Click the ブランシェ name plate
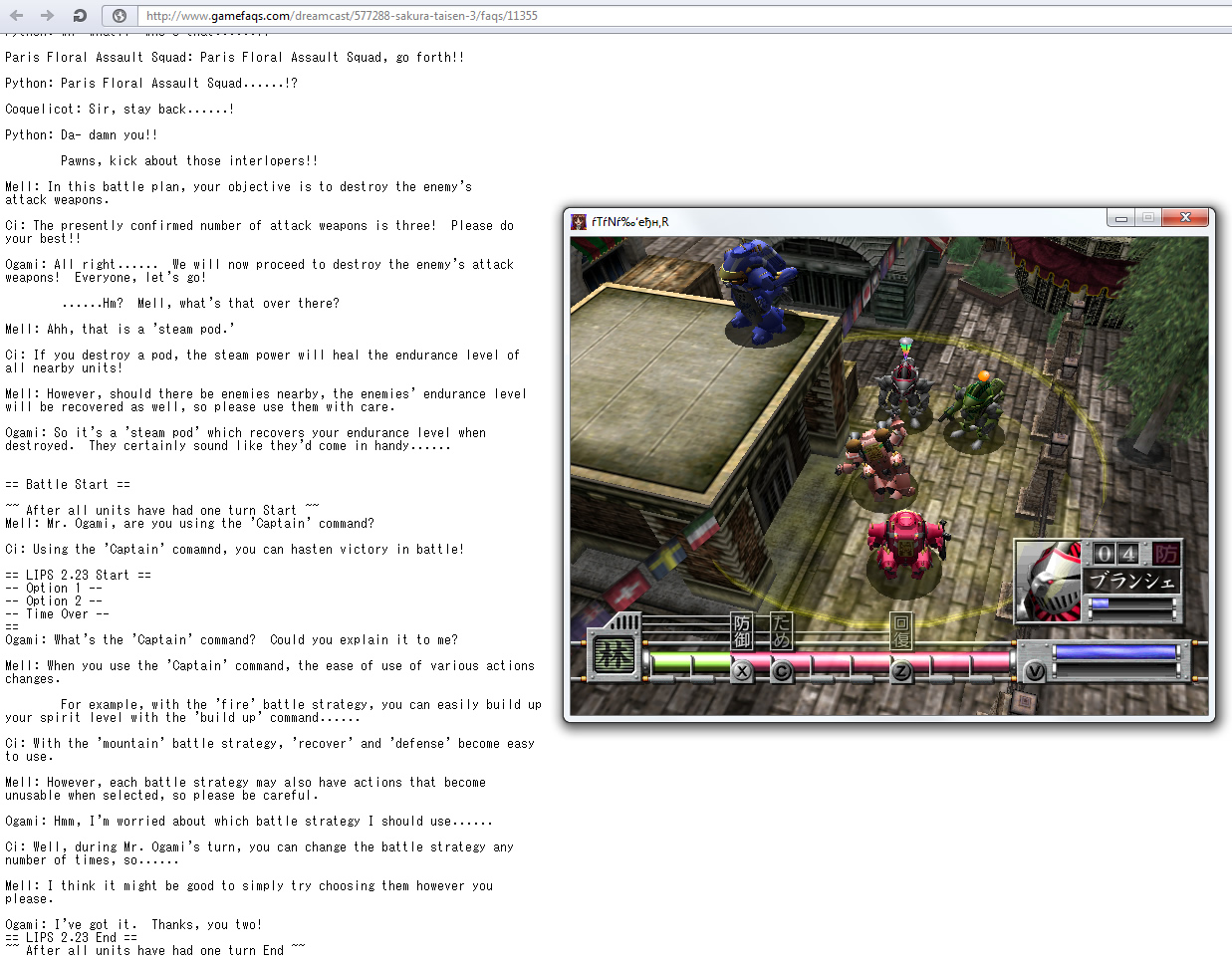The height and width of the screenshot is (959, 1232). coord(1131,581)
